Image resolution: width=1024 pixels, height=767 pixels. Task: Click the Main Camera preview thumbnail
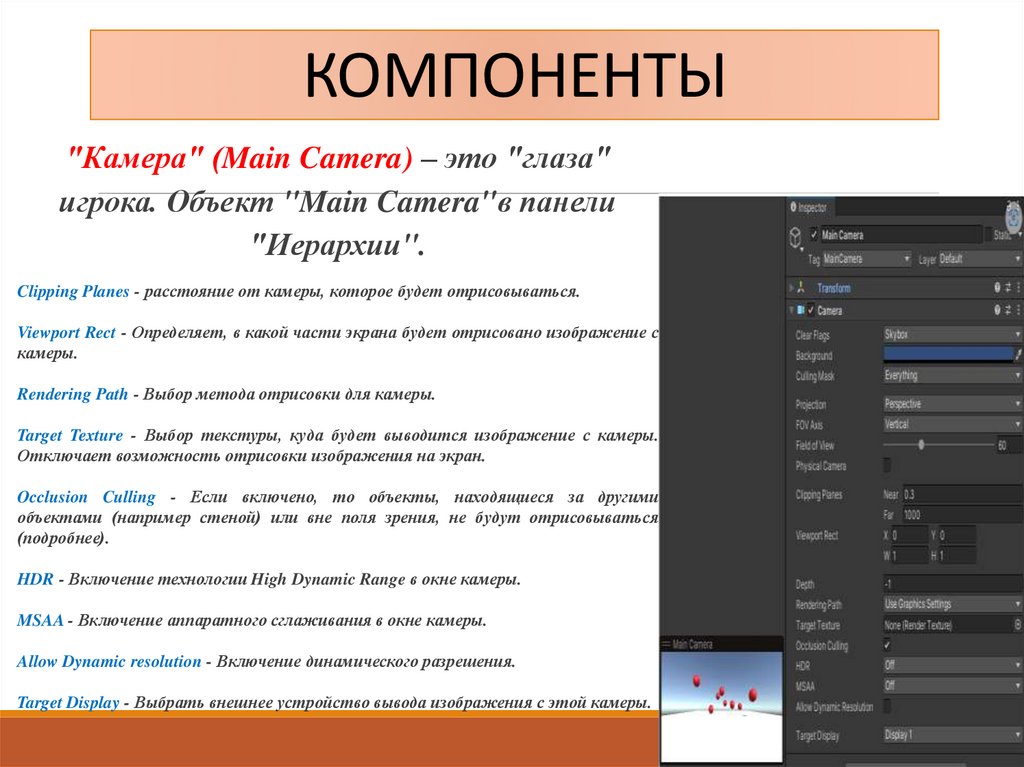(722, 706)
